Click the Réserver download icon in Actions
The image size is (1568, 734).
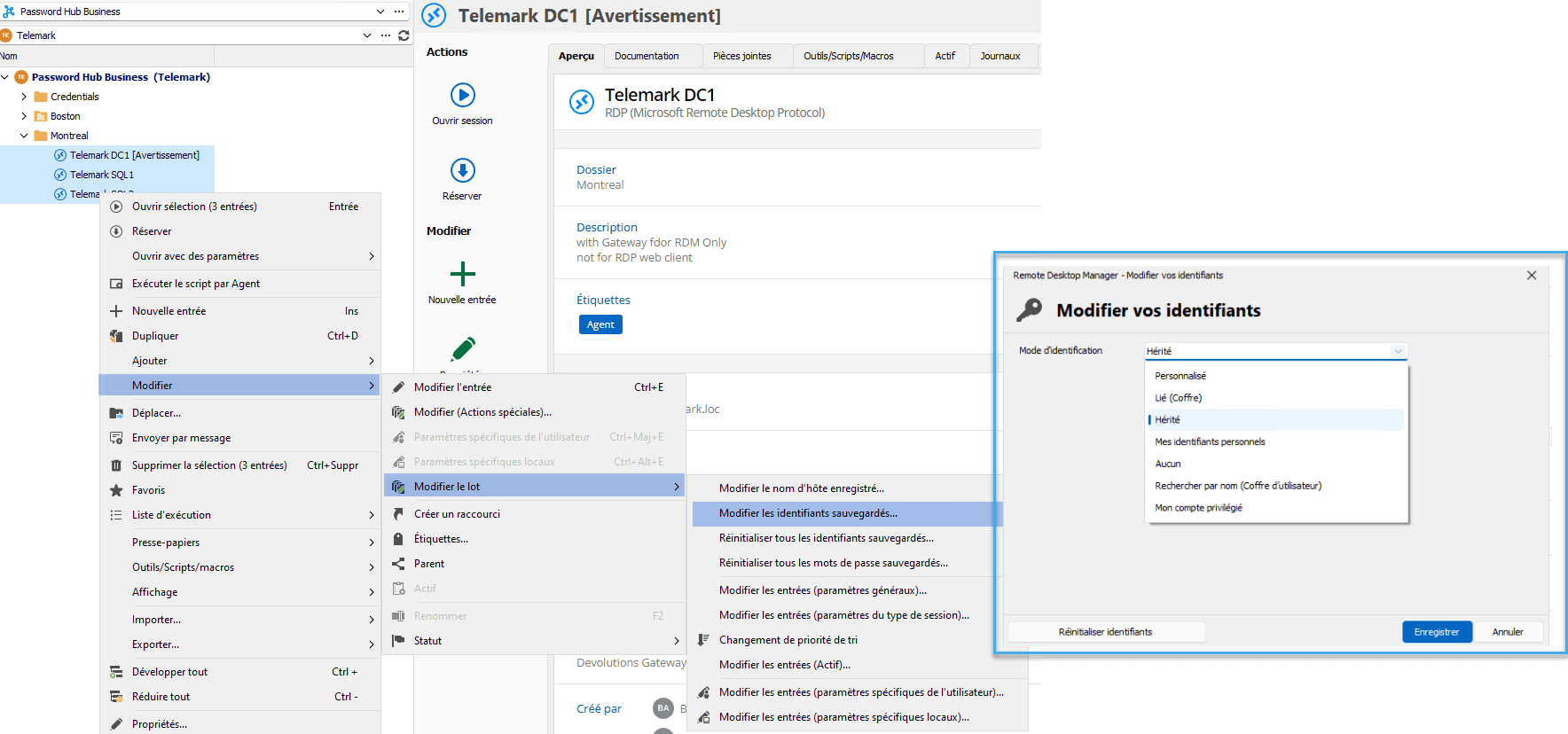462,170
